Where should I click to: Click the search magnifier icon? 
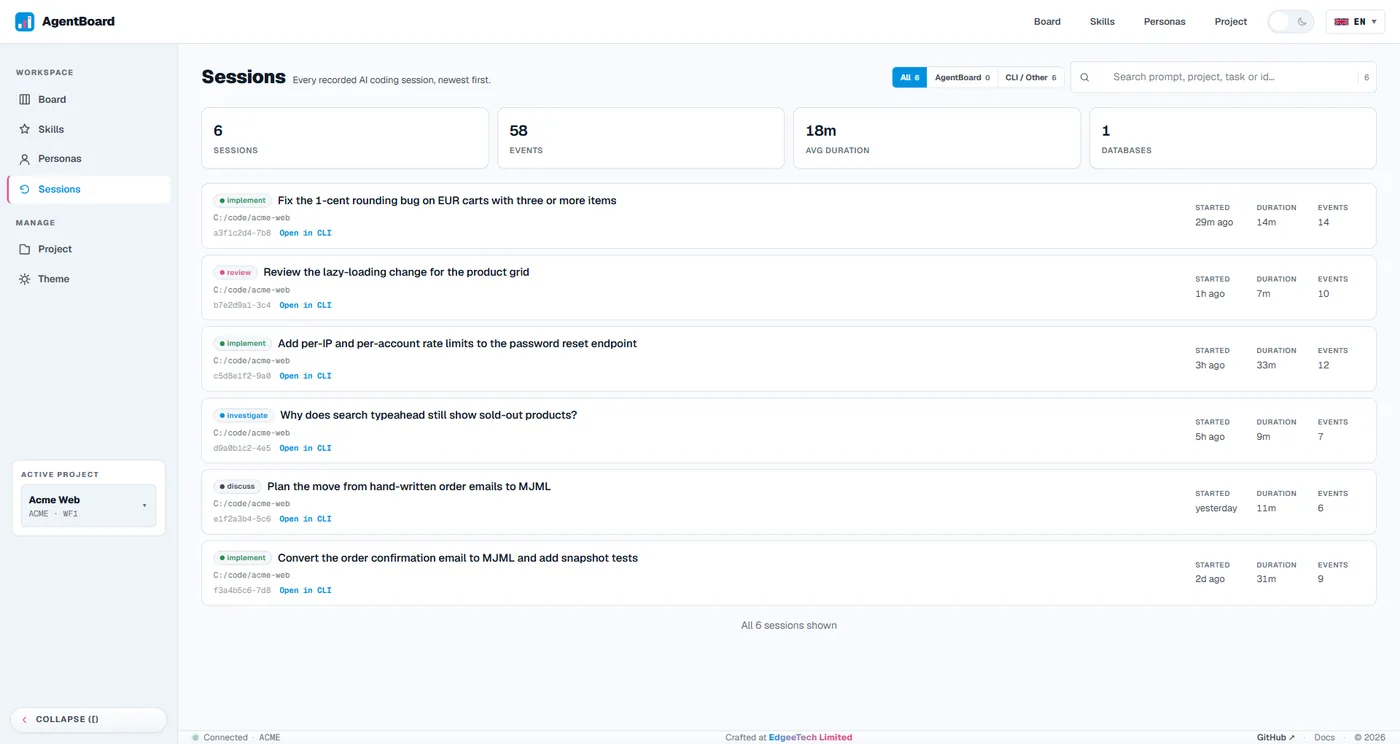pyautogui.click(x=1085, y=77)
